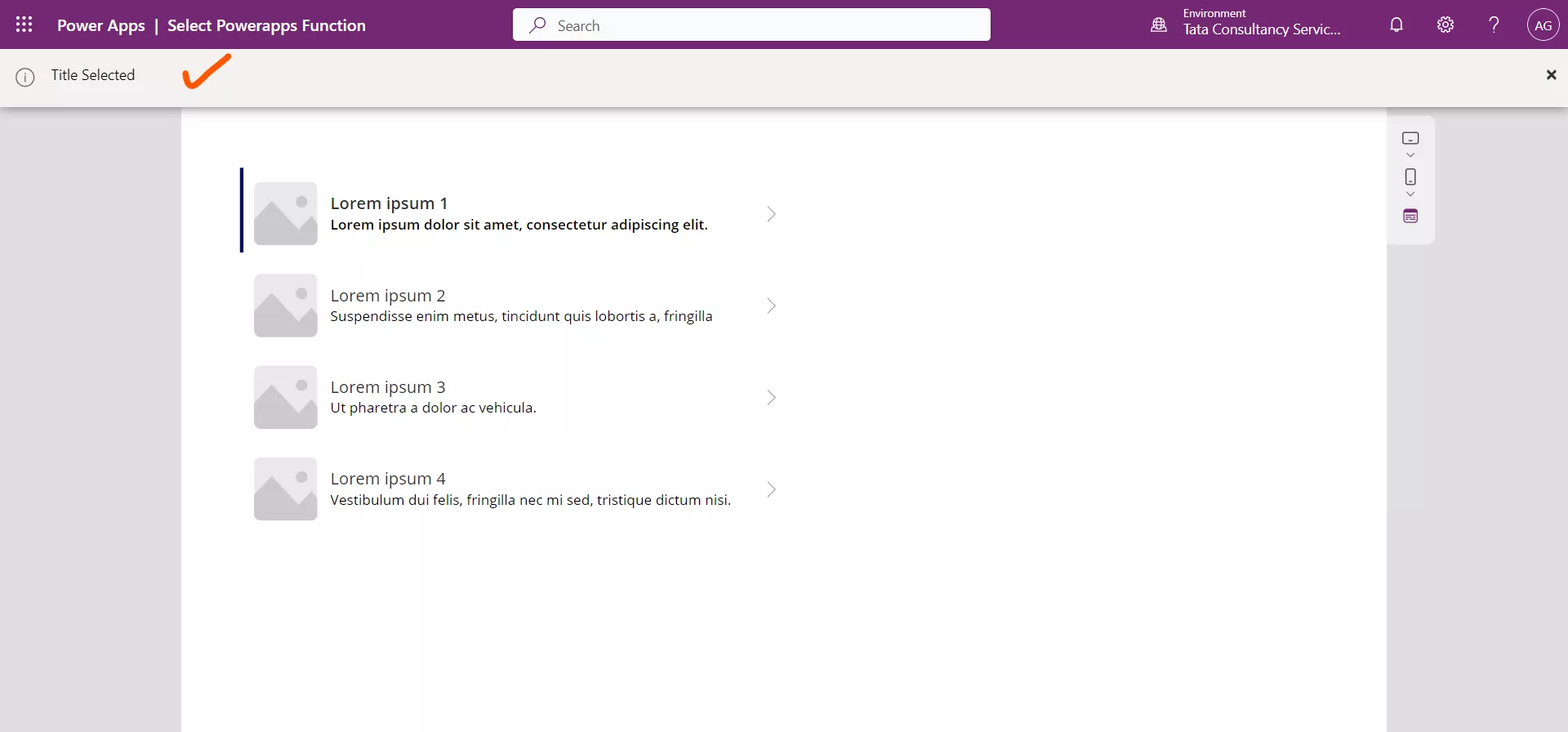The image size is (1568, 732).
Task: Click the Lorem ipsum 2 image placeholder
Action: click(x=286, y=306)
